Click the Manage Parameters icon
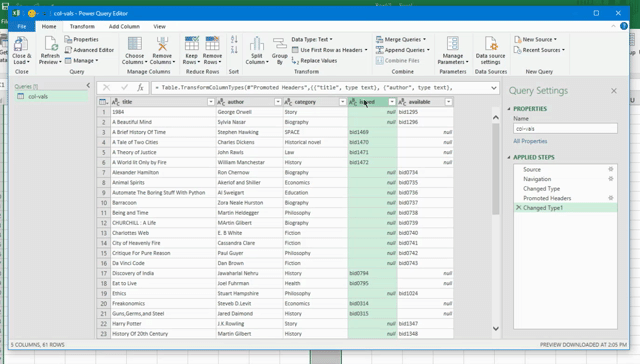Image resolution: width=640 pixels, height=364 pixels. point(453,50)
